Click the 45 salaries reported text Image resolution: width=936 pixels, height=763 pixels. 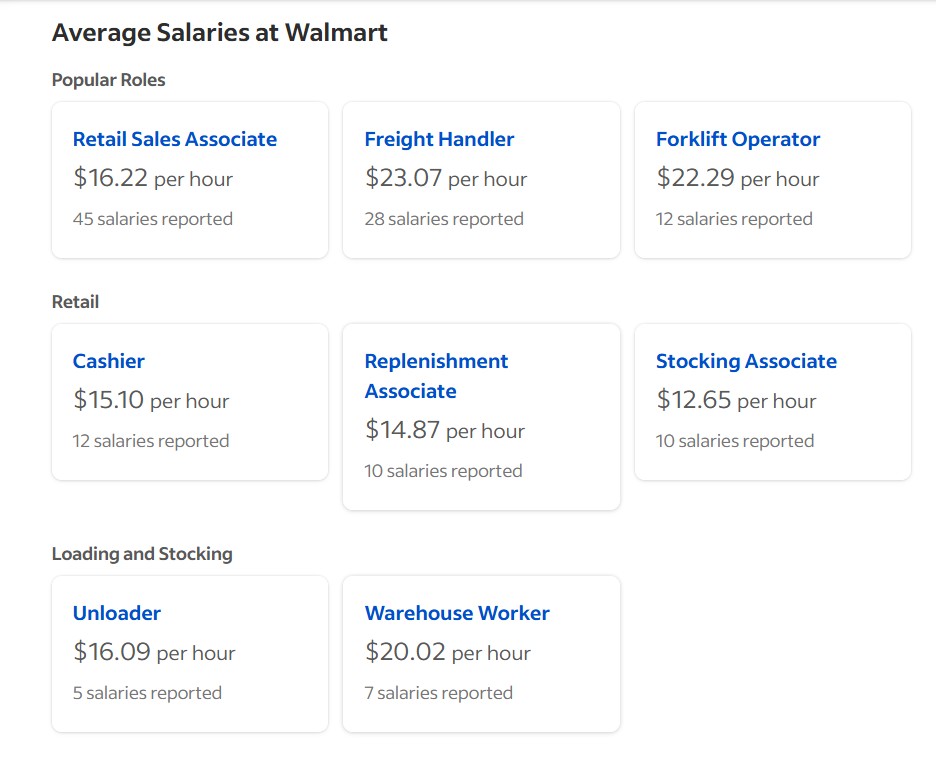tap(153, 219)
